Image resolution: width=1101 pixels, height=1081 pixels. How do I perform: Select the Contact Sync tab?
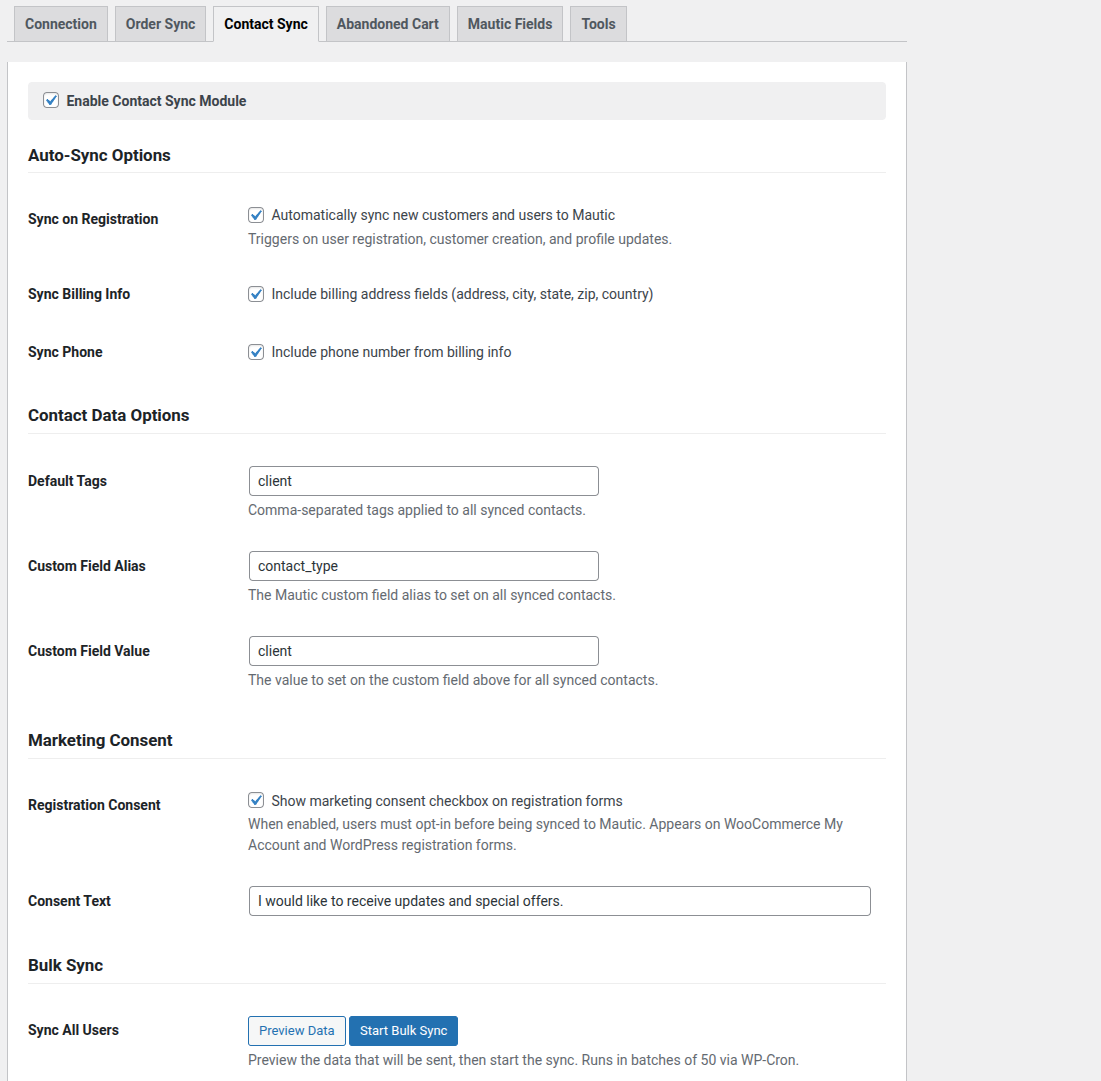[266, 24]
